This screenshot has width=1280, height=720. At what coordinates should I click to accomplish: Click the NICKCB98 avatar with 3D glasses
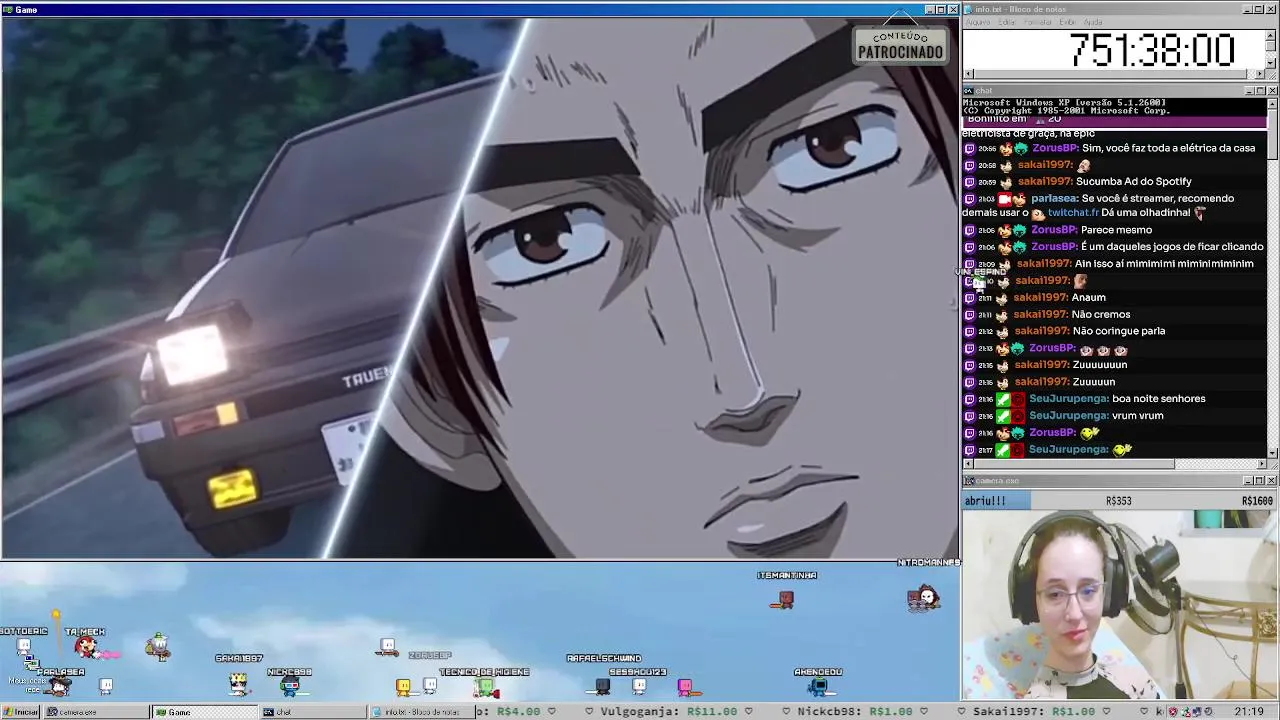[290, 686]
